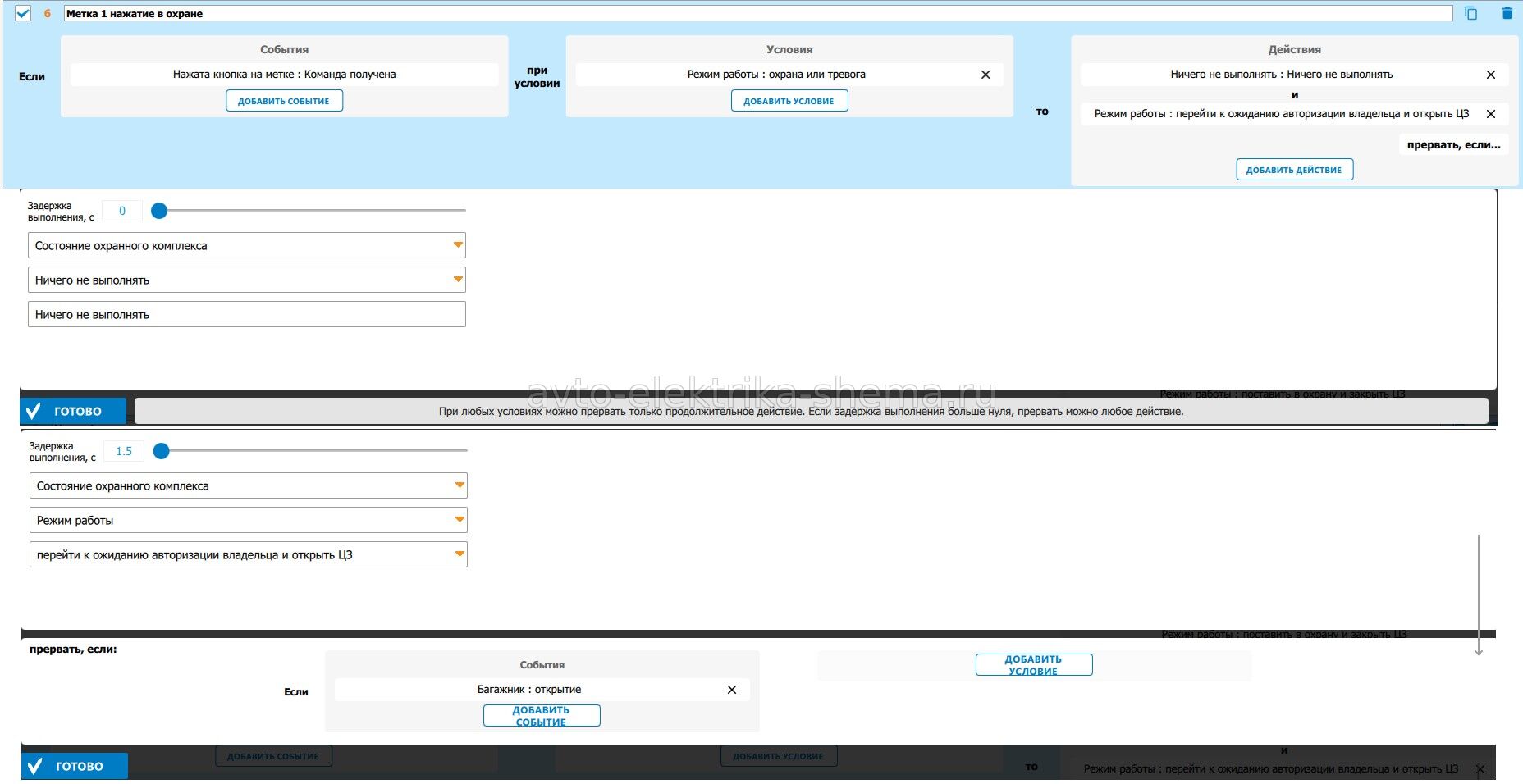This screenshot has width=1523, height=784.
Task: Click the delay slider handle at 0
Action: [159, 211]
